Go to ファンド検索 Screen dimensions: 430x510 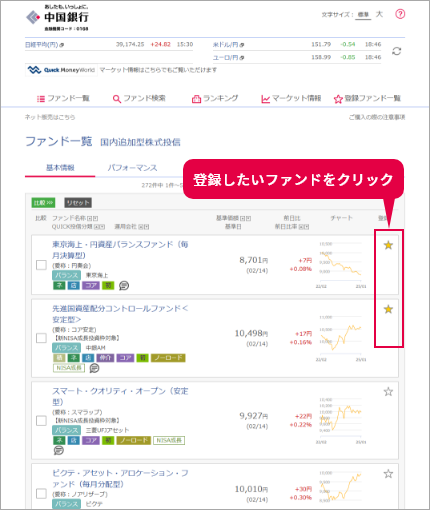point(139,99)
